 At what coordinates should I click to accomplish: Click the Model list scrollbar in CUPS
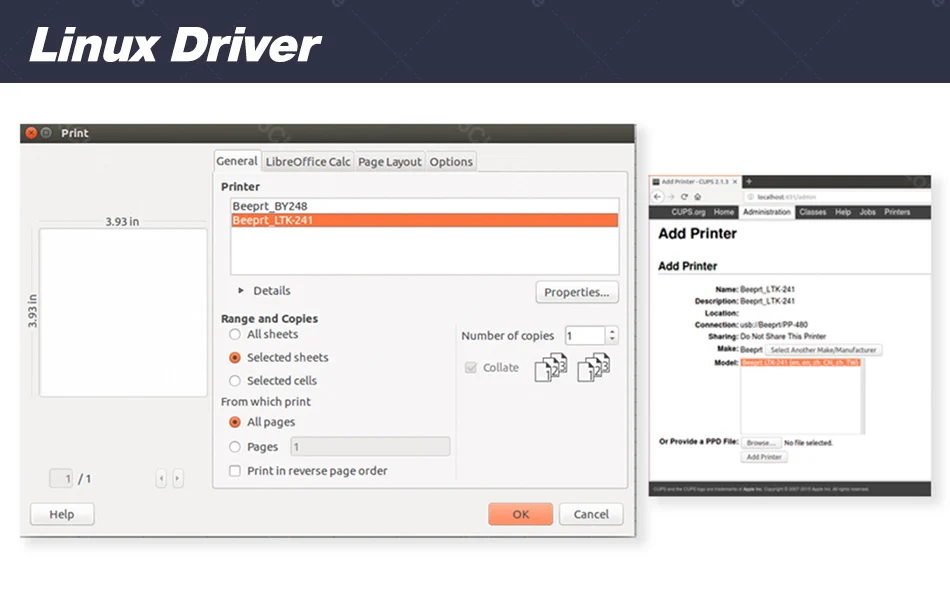[x=862, y=396]
